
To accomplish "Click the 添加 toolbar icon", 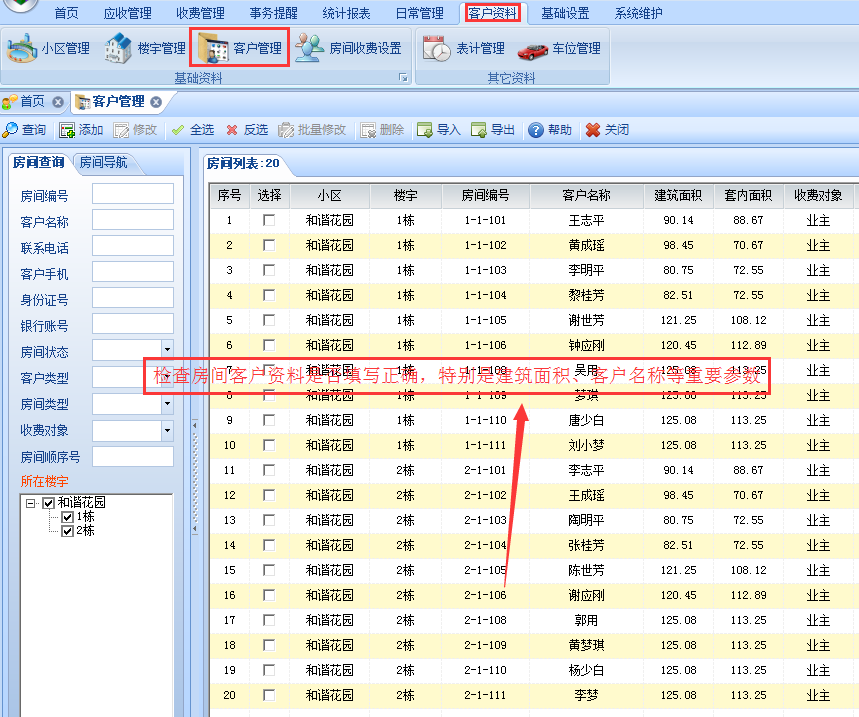I will [67, 130].
